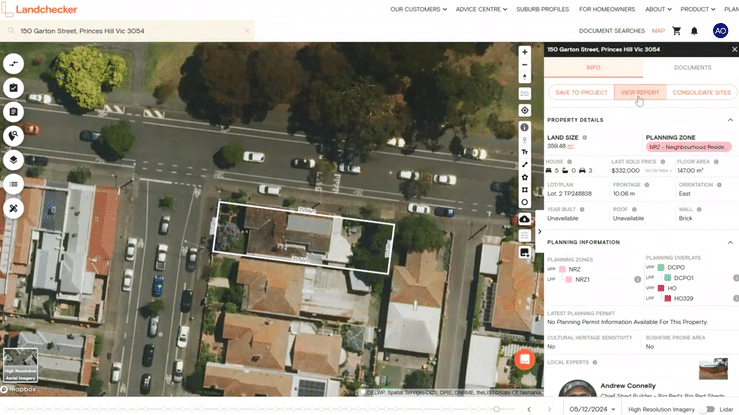The height and width of the screenshot is (415, 739).
Task: Click the pink NRZ zone color swatch
Action: pos(562,269)
